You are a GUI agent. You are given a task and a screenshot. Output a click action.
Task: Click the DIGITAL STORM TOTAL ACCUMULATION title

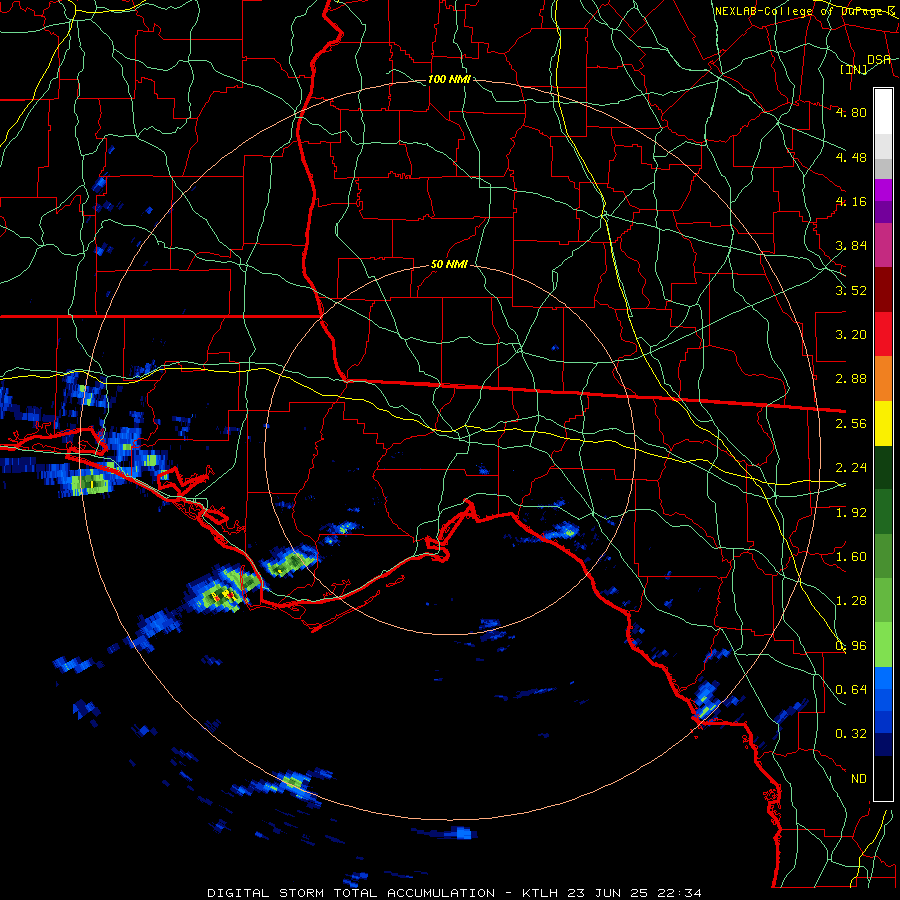pyautogui.click(x=351, y=893)
